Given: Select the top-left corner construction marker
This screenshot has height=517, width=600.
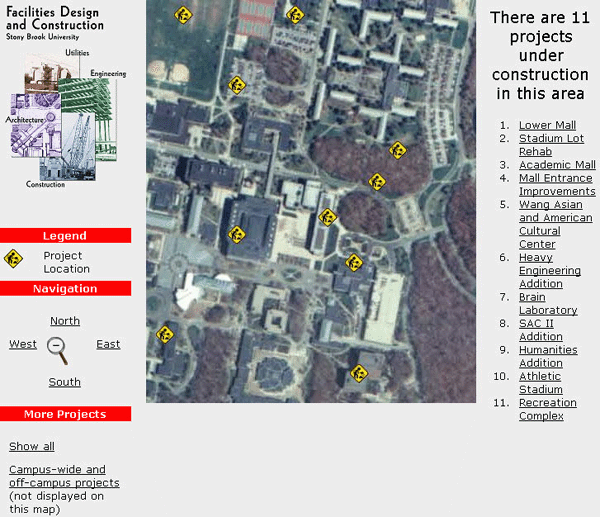Looking at the screenshot, I should click(x=182, y=14).
